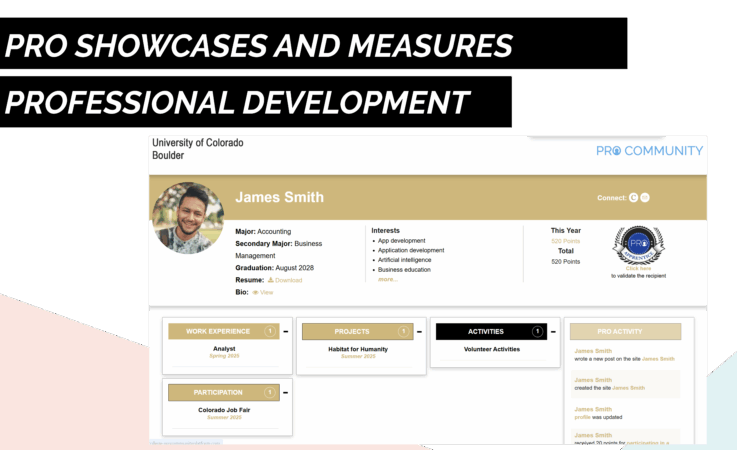Viewport: 737px width, 450px height.
Task: Show more interests
Action: pos(387,279)
